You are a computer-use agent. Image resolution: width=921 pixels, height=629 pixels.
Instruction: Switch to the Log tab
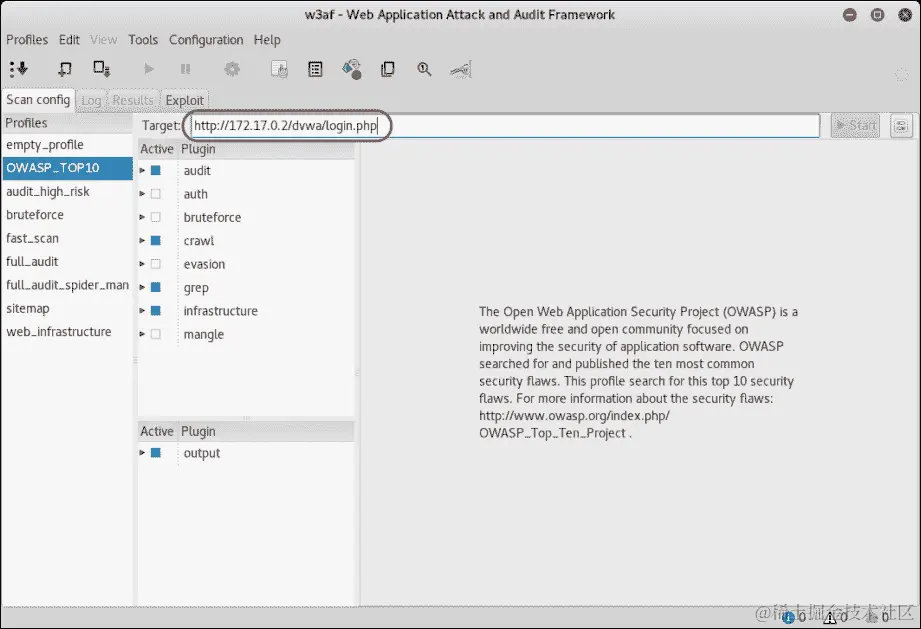(91, 100)
